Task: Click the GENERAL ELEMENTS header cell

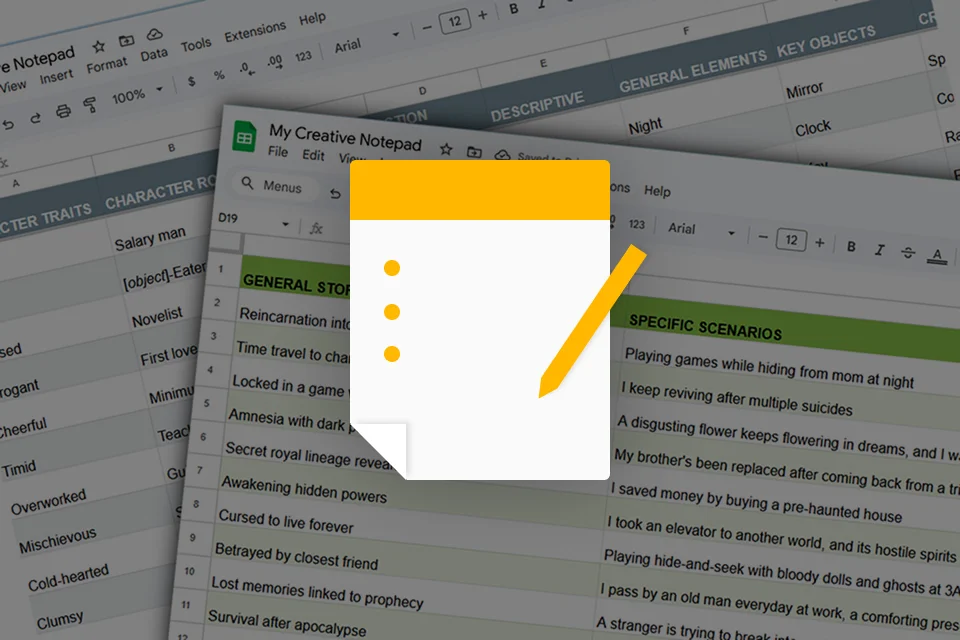Action: click(x=692, y=72)
